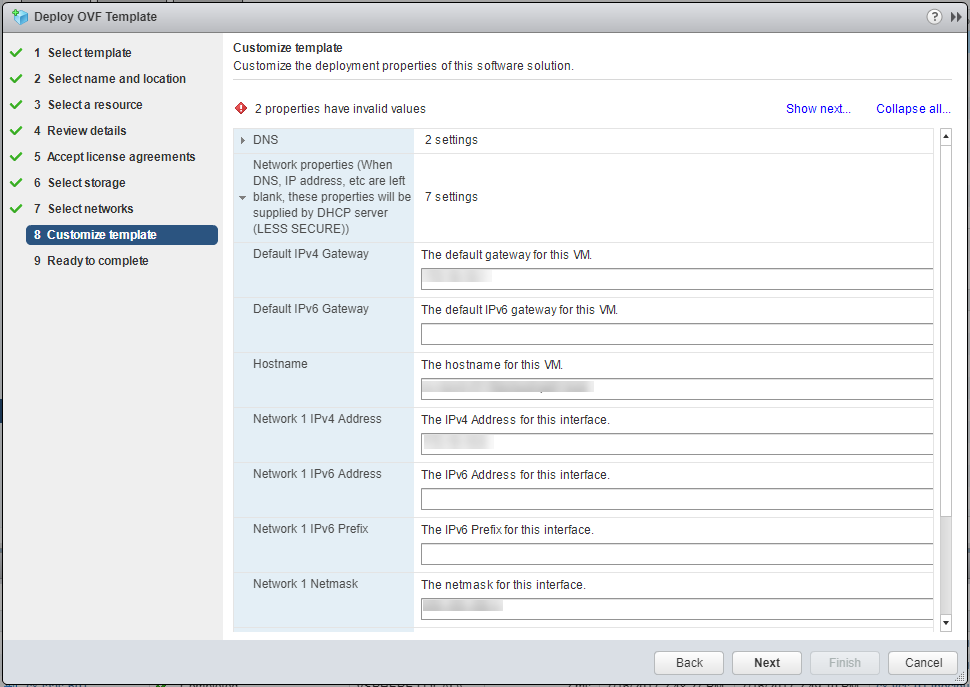Jump to step 7 Select networks
The height and width of the screenshot is (687, 970).
pyautogui.click(x=90, y=209)
